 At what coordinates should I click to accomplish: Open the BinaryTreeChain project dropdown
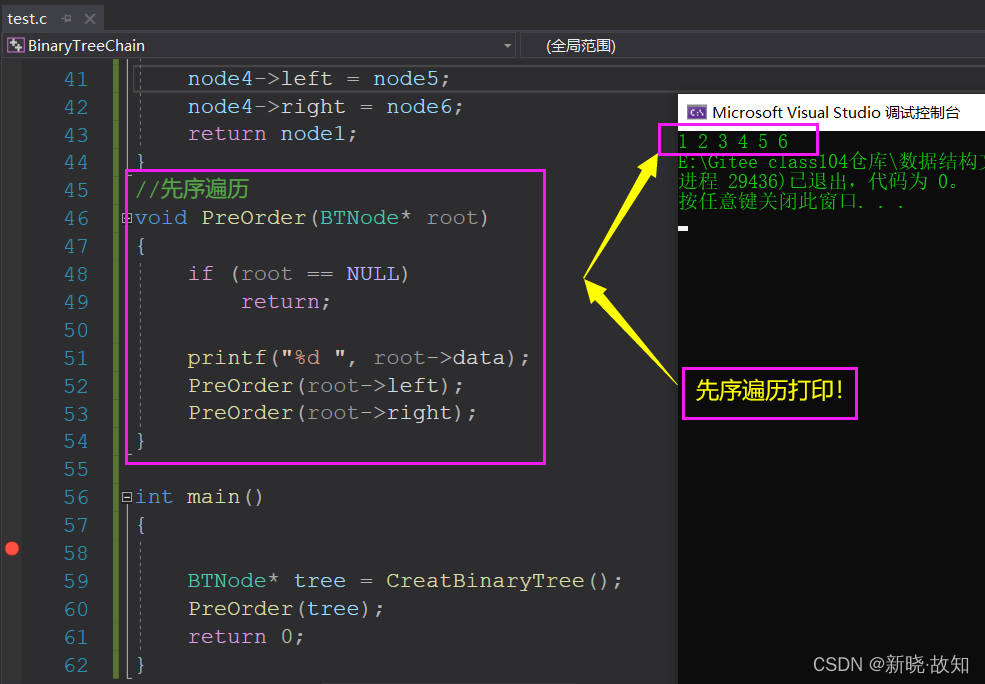pyautogui.click(x=507, y=46)
